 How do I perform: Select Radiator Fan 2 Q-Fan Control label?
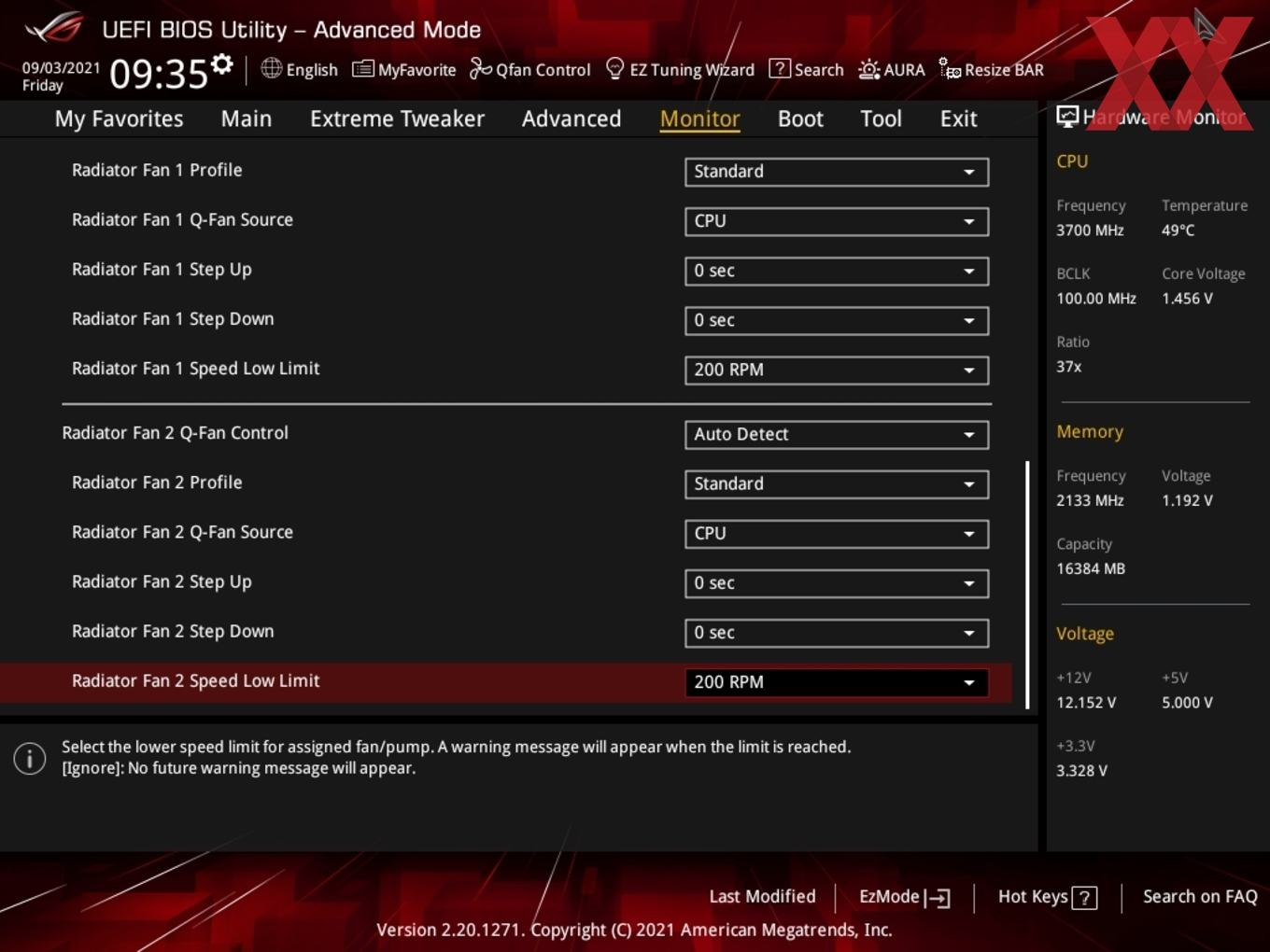click(x=175, y=433)
